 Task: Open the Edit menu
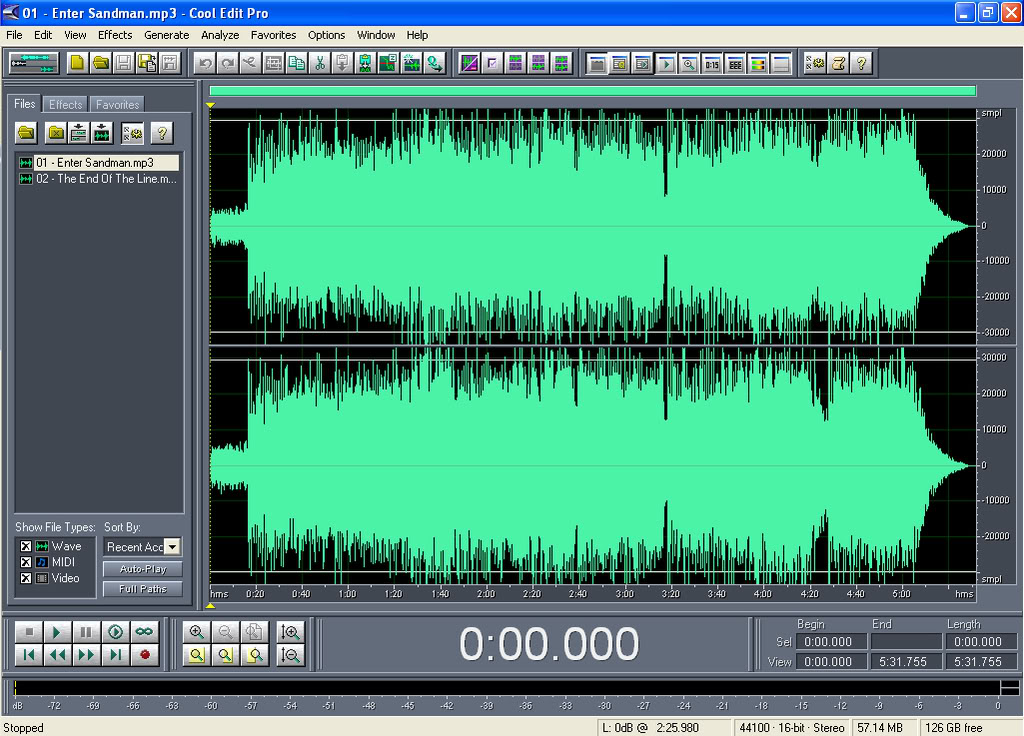[43, 35]
